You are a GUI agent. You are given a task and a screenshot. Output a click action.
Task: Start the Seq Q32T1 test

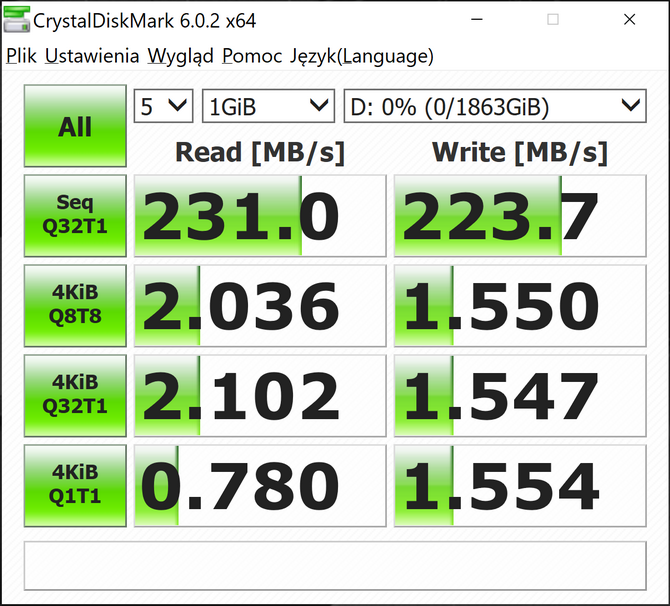point(75,216)
